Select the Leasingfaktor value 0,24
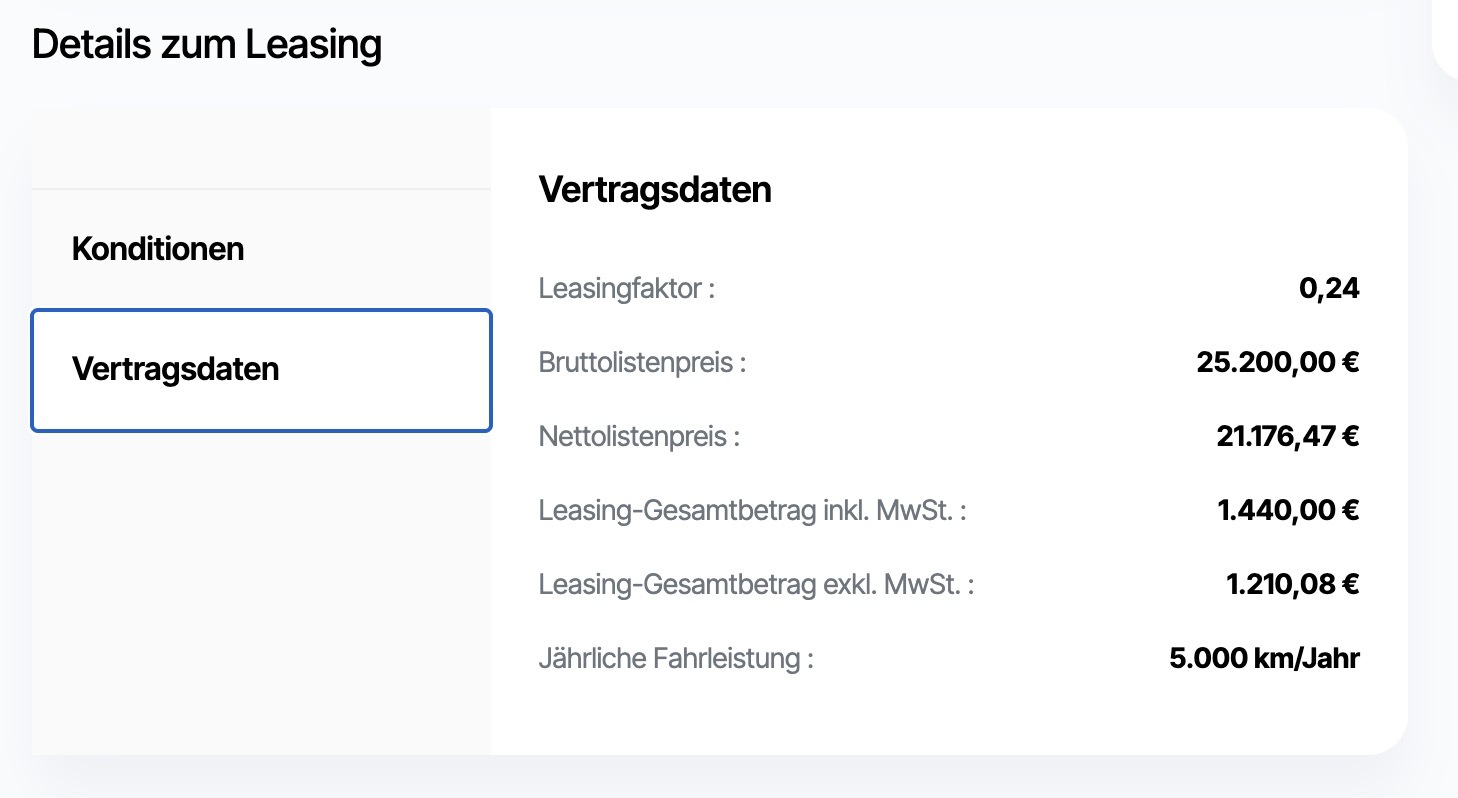The image size is (1458, 798). (1329, 289)
